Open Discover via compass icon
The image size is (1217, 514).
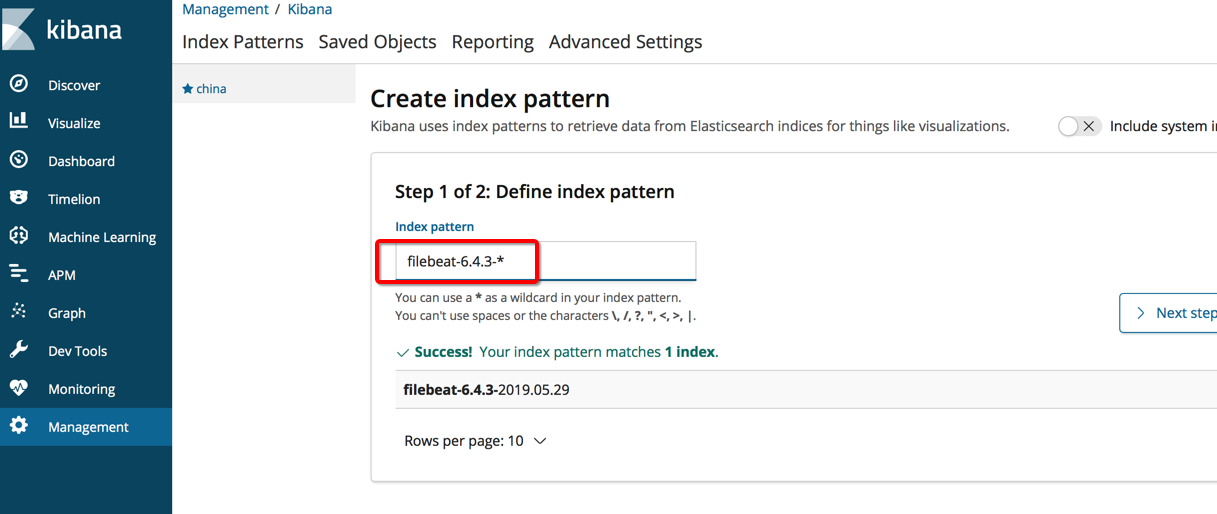tap(19, 85)
